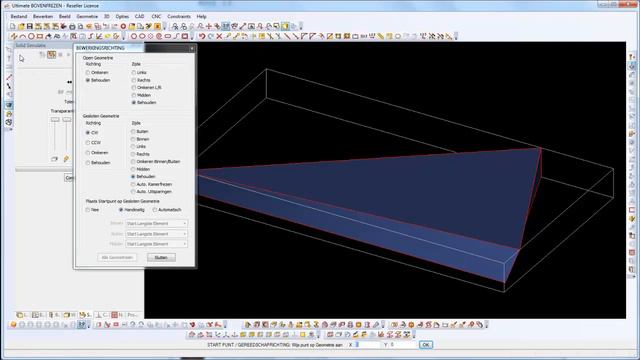
Task: Click the highlighted blue zoom icon in top toolbar
Action: click(x=226, y=27)
